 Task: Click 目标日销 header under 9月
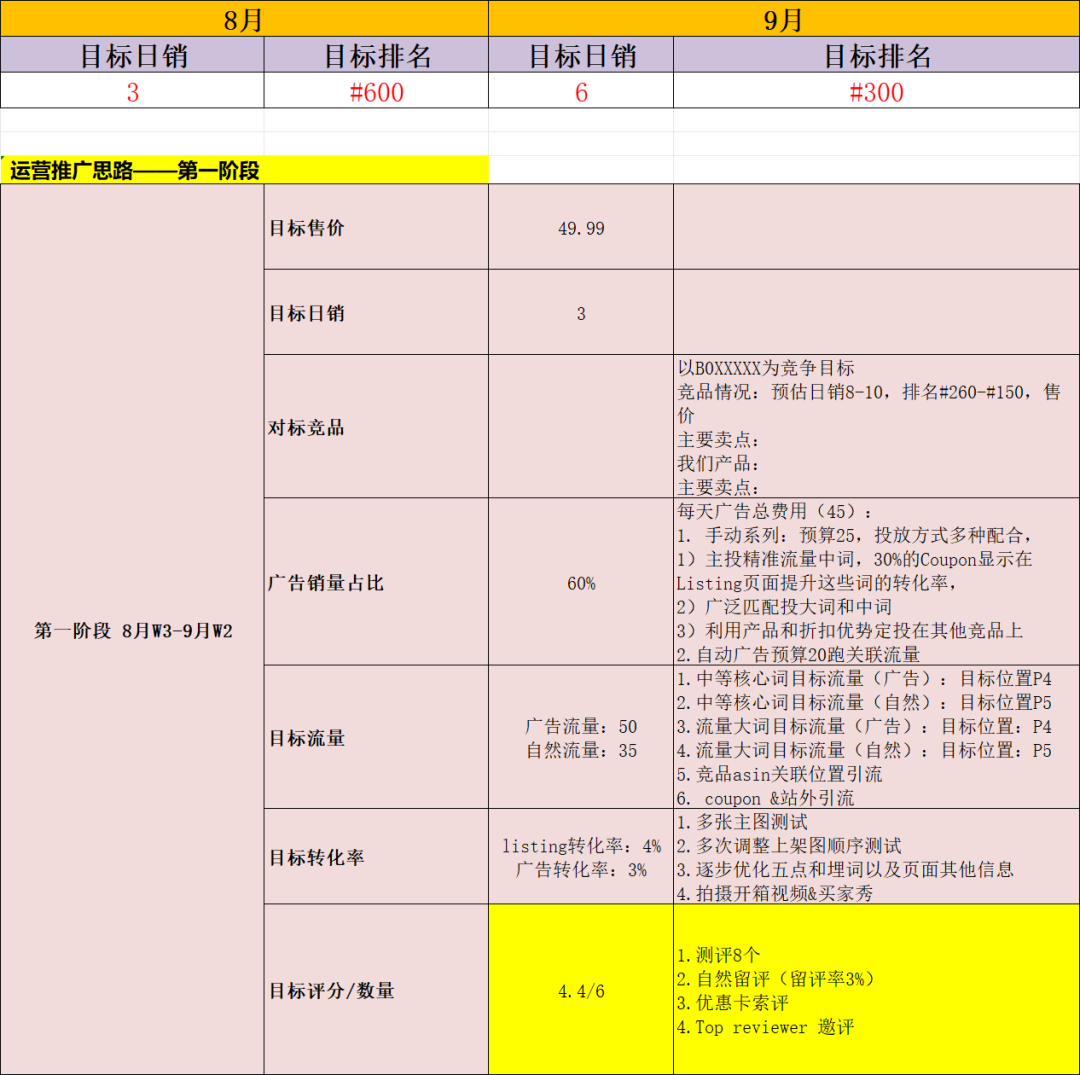pyautogui.click(x=581, y=54)
